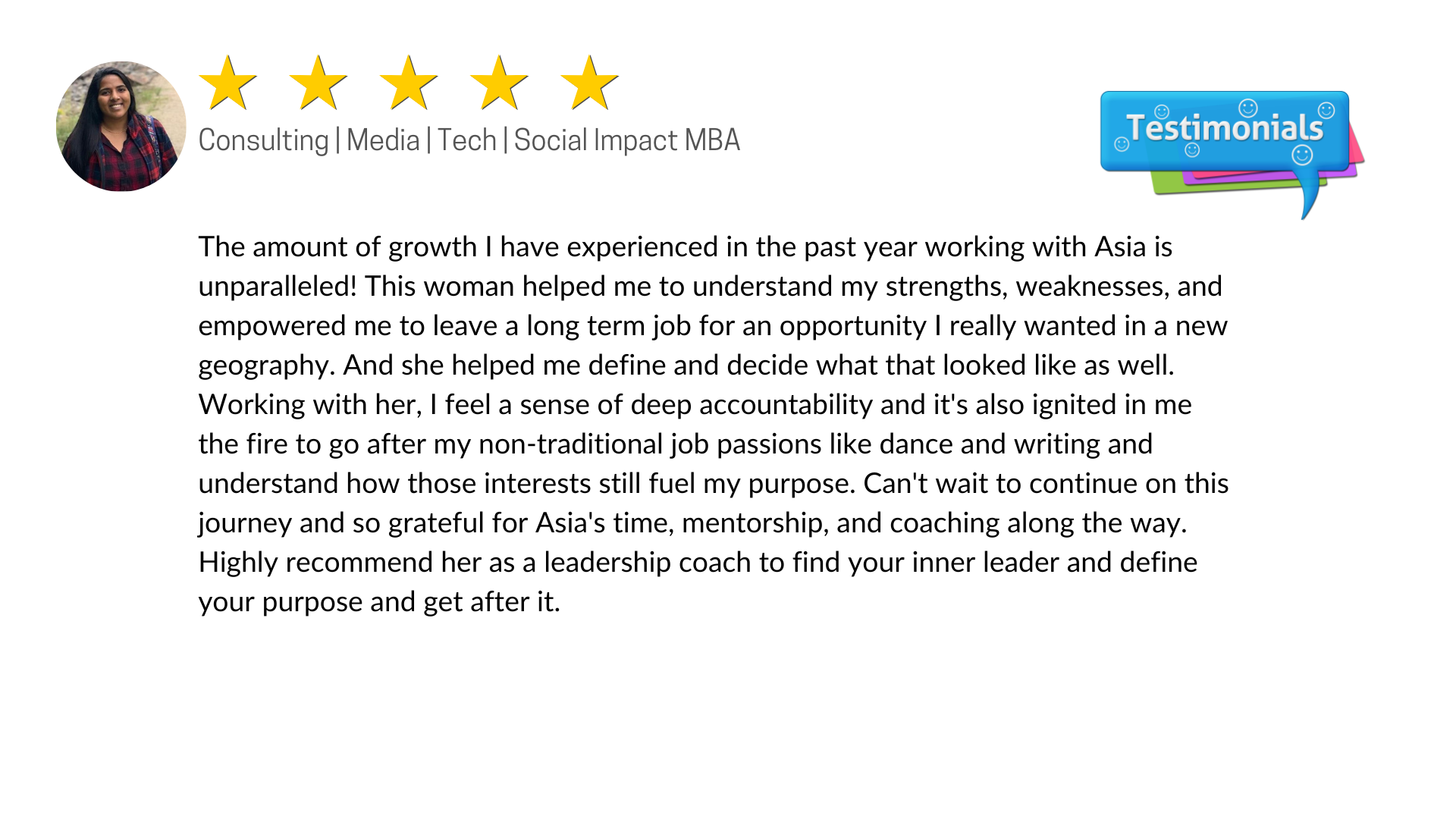
Task: Click the word Media in subtitle
Action: point(383,140)
